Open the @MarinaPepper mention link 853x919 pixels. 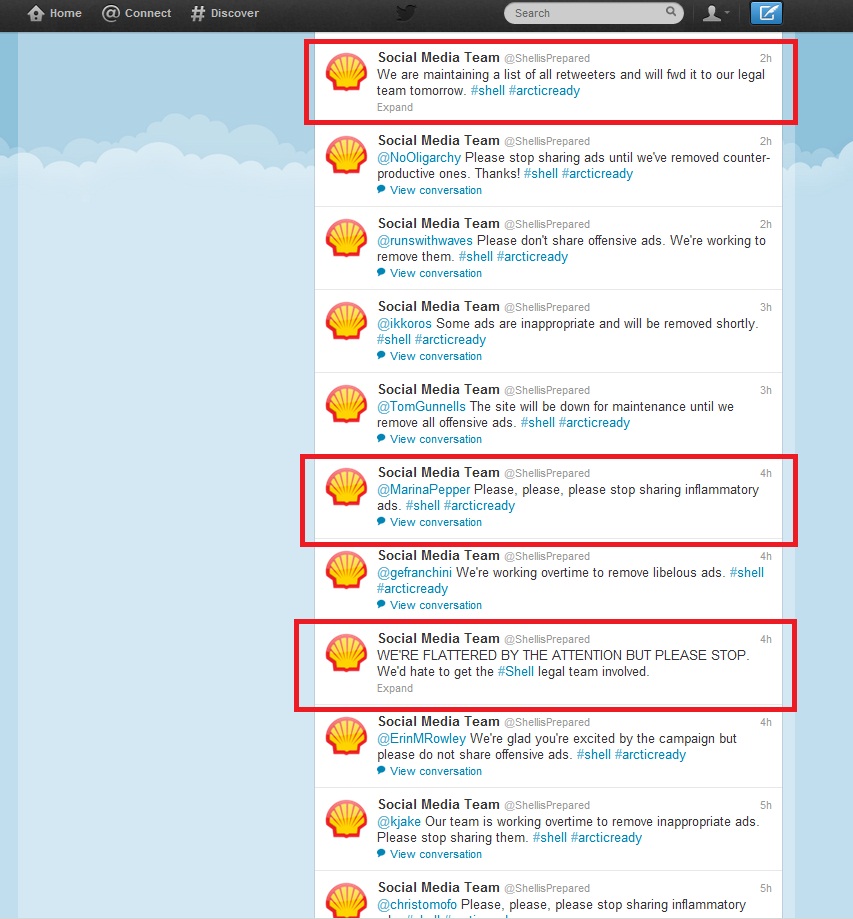click(x=423, y=489)
